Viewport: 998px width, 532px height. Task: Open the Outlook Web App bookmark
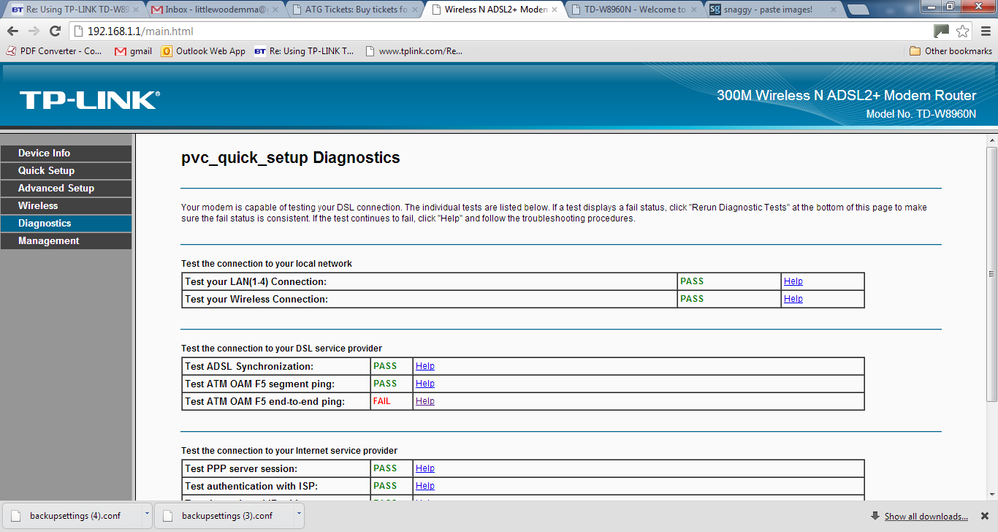coord(203,51)
